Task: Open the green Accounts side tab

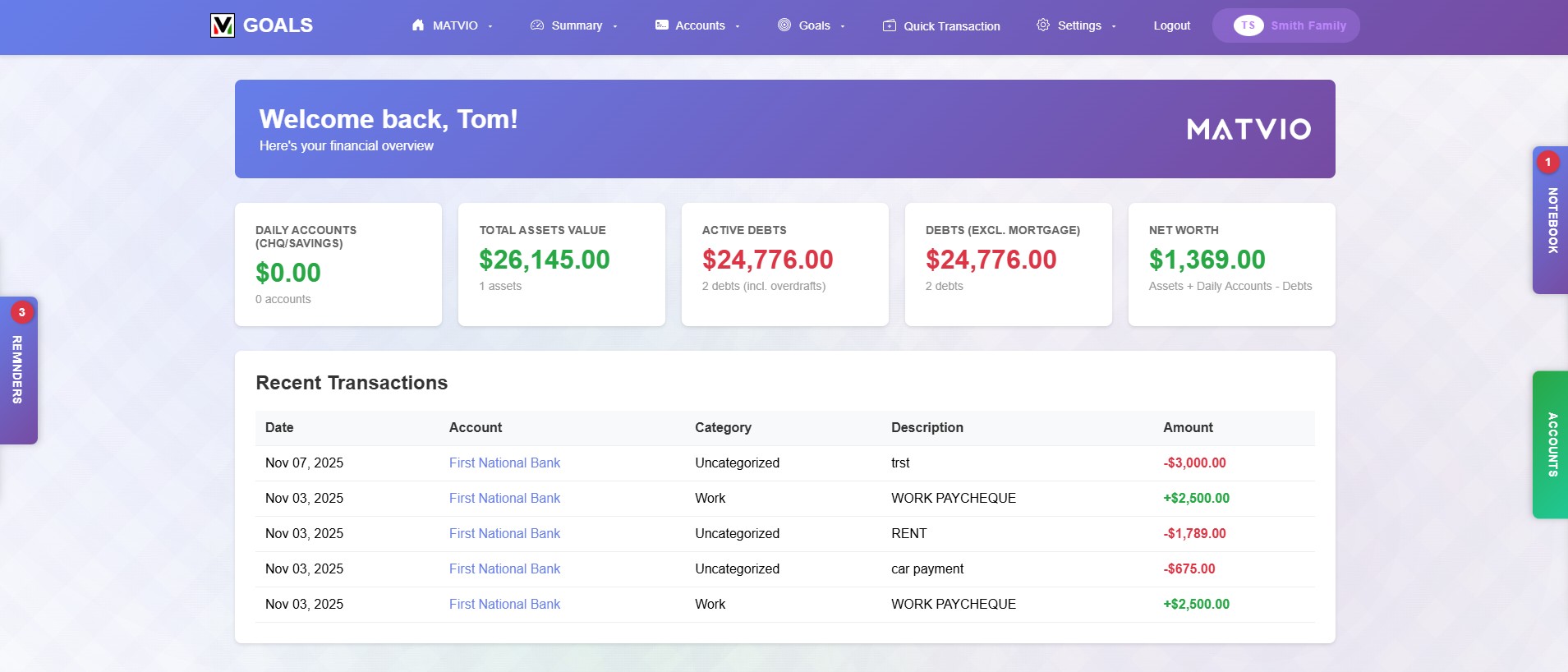Action: click(1551, 444)
